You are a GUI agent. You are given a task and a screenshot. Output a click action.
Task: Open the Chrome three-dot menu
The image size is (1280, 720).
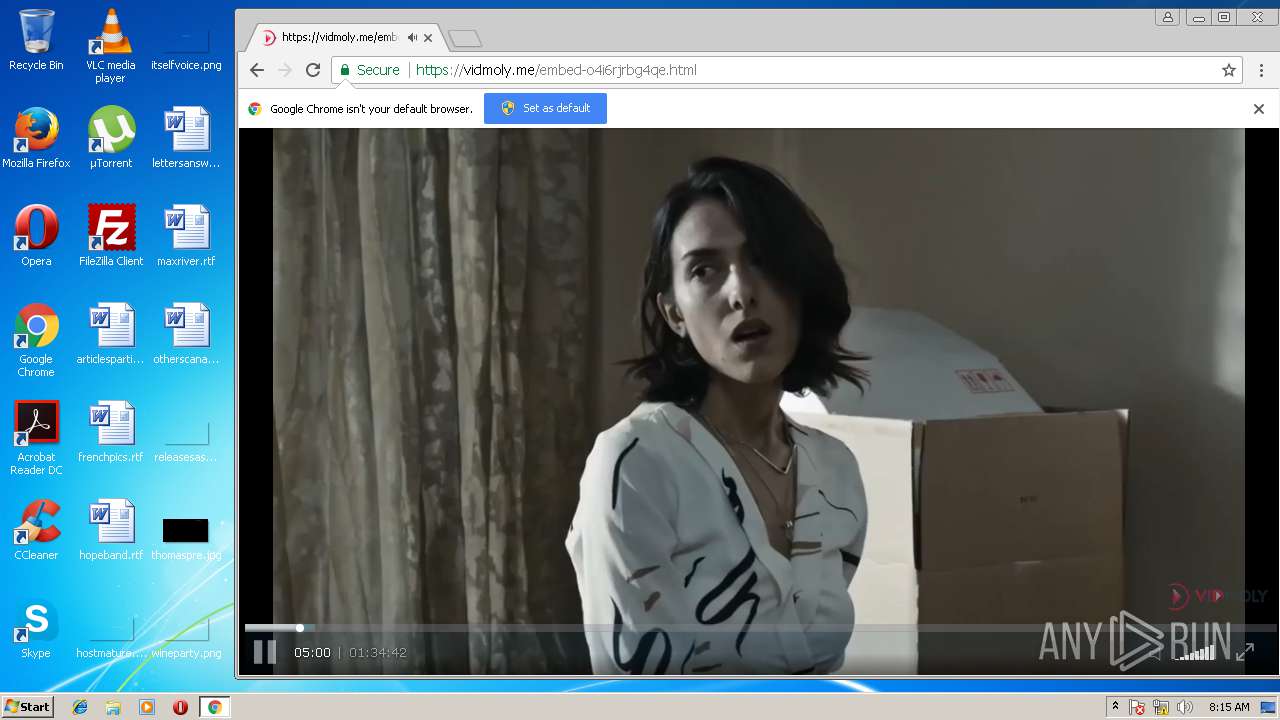(x=1261, y=70)
